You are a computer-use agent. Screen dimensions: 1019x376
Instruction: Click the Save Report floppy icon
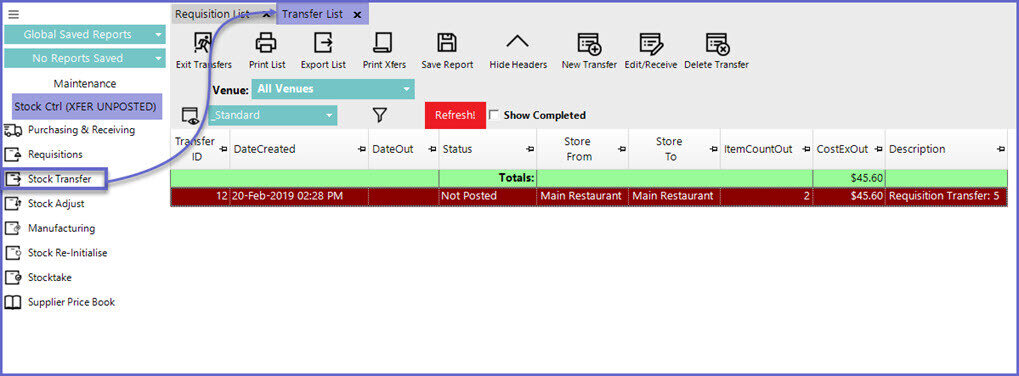(446, 43)
